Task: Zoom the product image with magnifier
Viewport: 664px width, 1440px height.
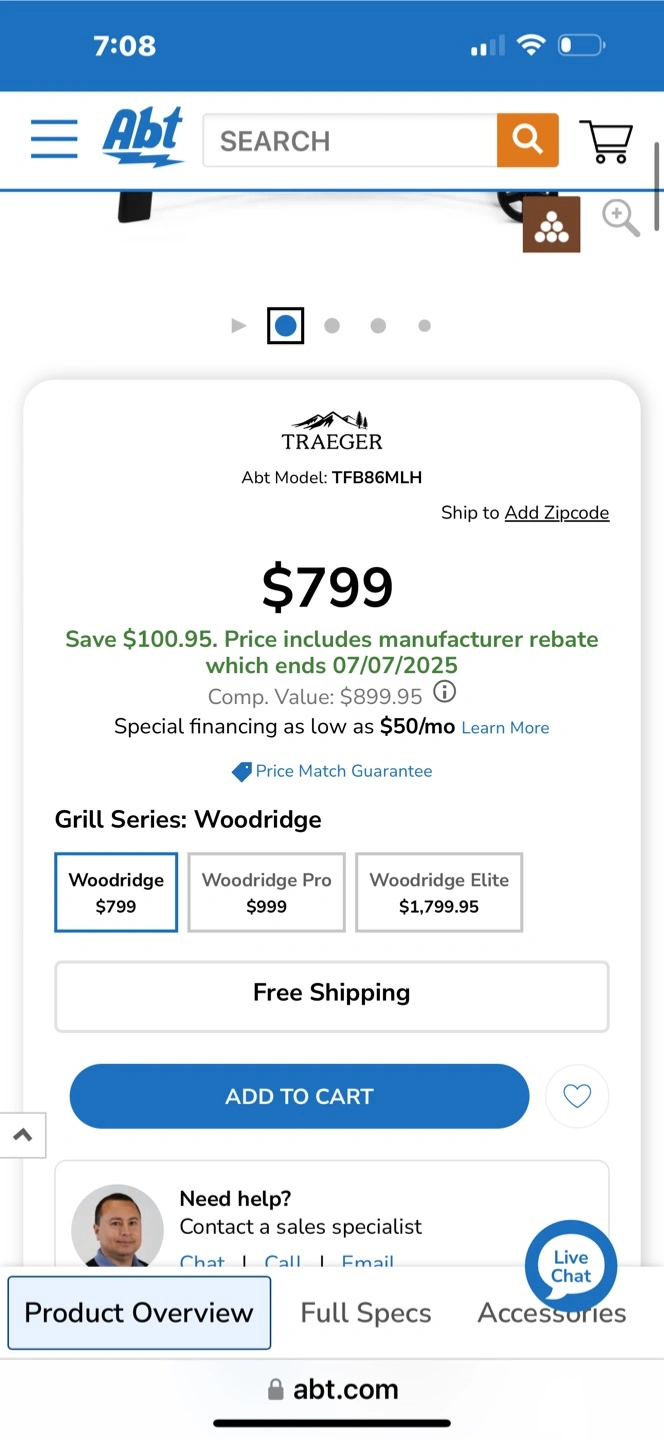Action: click(x=620, y=217)
